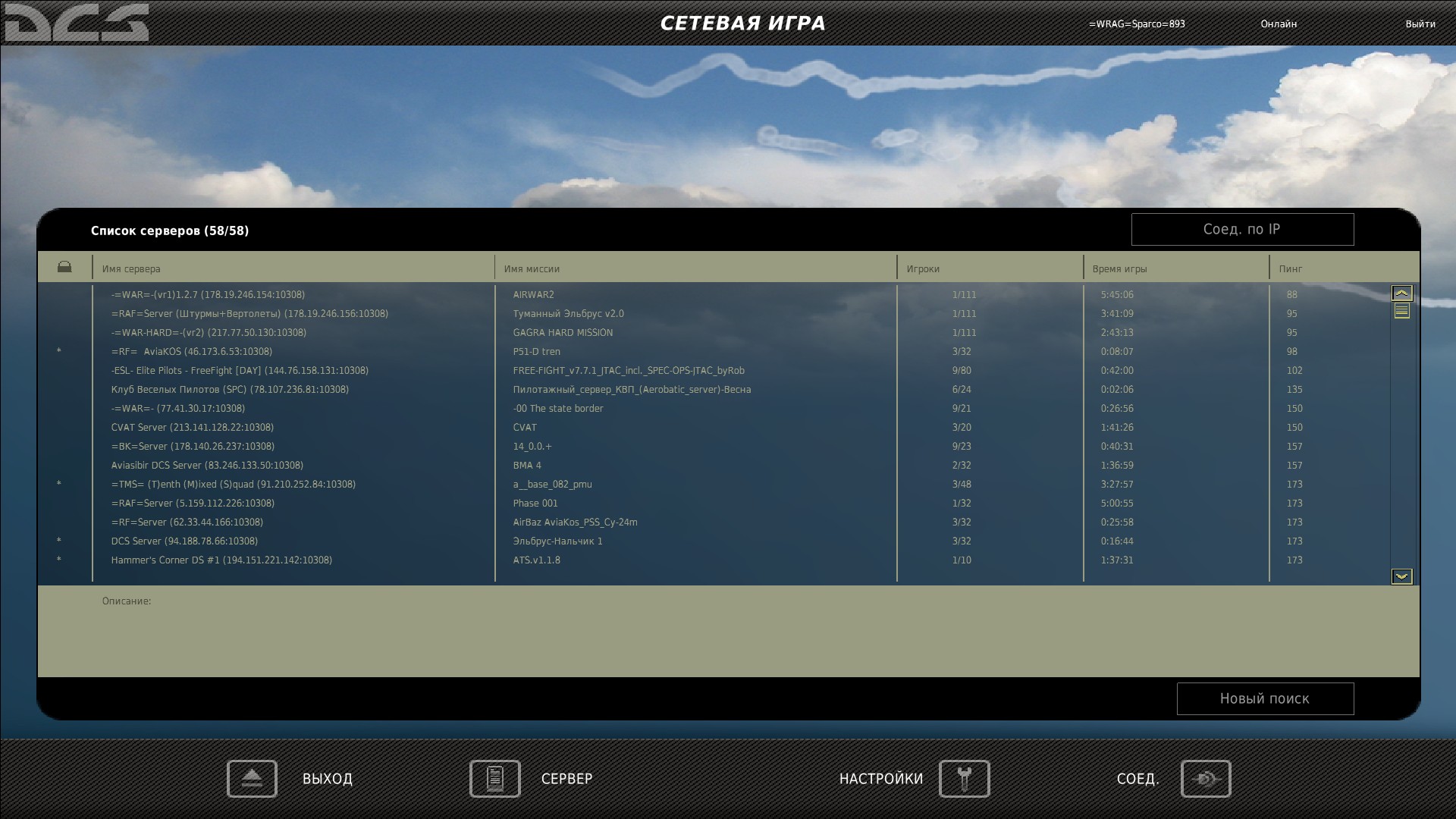
Task: Click the 'СЕРВЕР' label
Action: (567, 779)
